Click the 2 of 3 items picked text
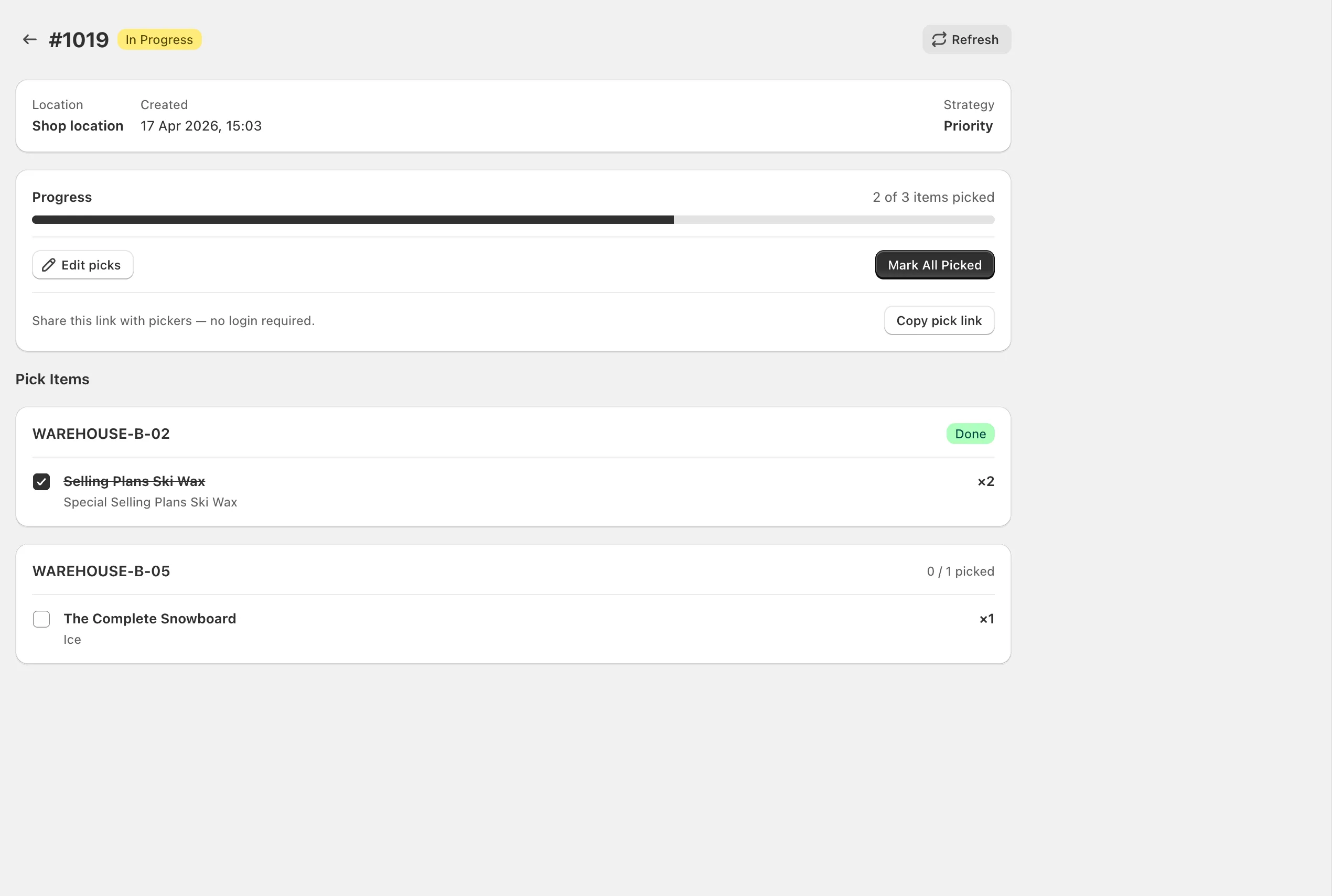1332x896 pixels. point(932,197)
